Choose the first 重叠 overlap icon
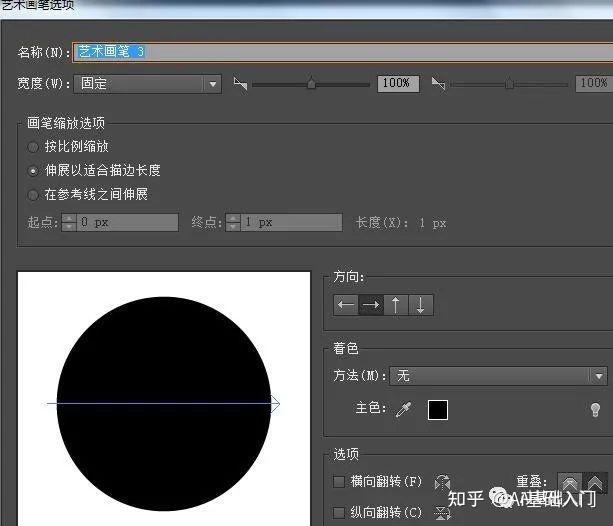Viewport: 613px width, 526px height. (570, 482)
